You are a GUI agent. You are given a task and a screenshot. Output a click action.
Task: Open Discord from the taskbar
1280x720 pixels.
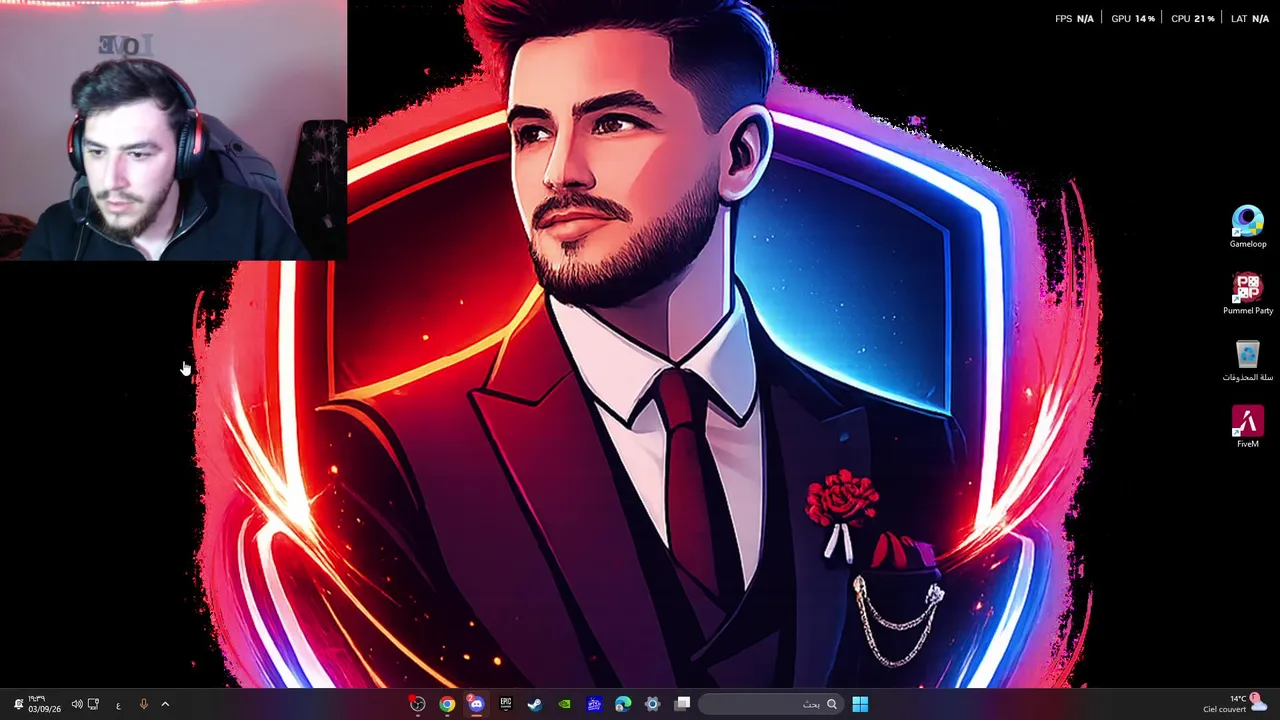(x=476, y=704)
